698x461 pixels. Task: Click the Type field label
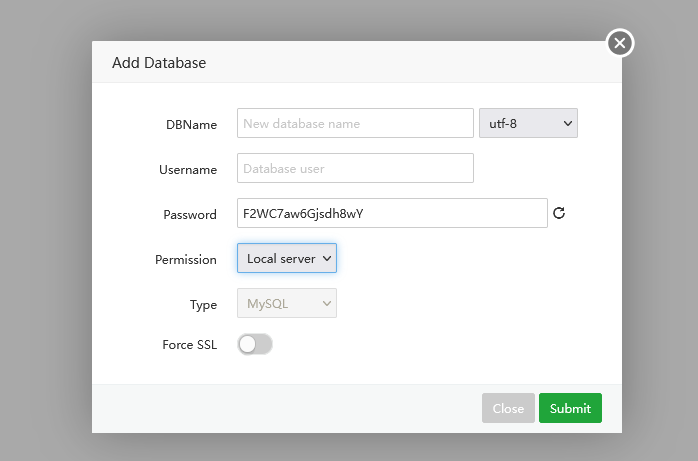point(203,305)
